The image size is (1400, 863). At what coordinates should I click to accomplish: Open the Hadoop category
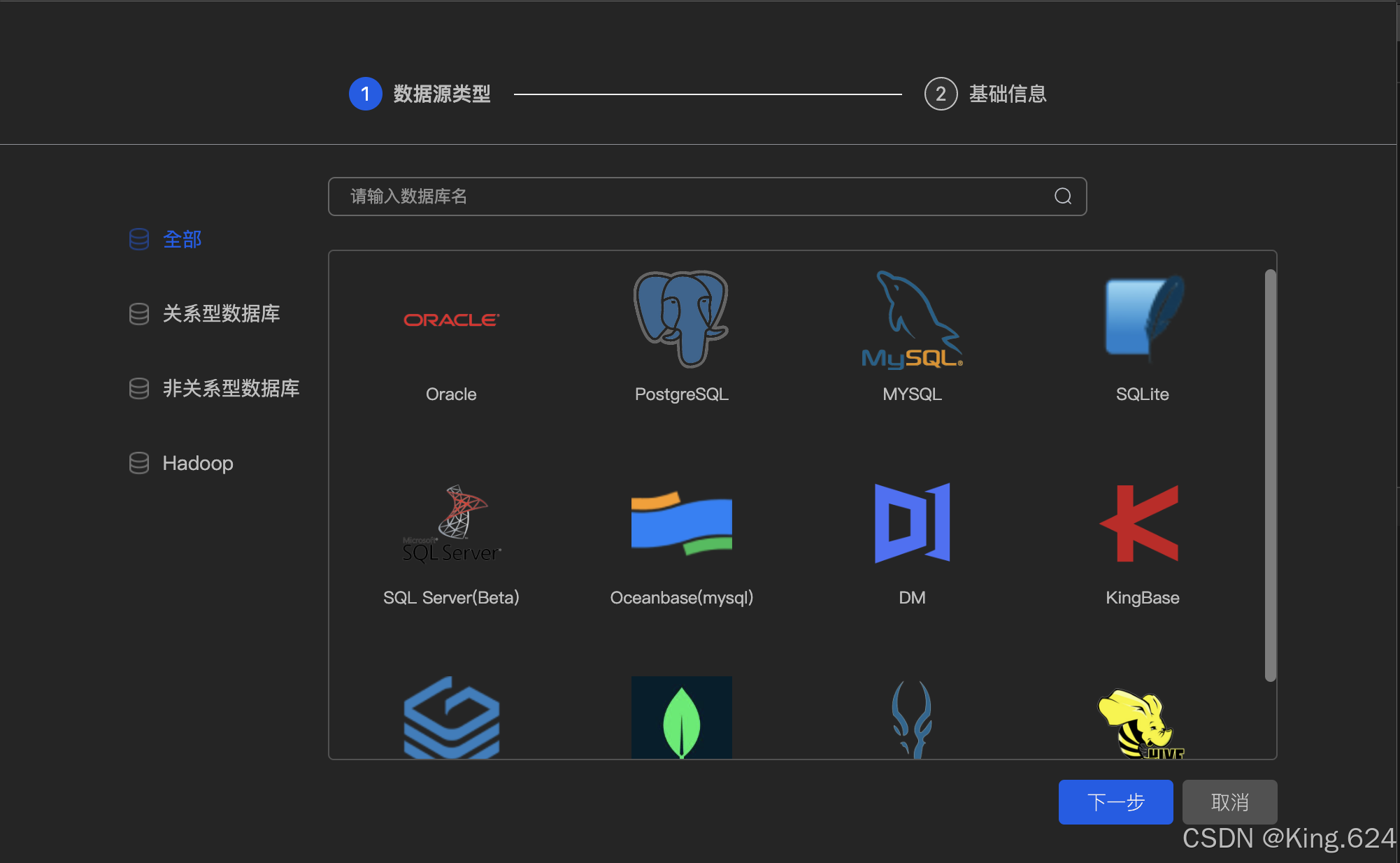coord(197,463)
